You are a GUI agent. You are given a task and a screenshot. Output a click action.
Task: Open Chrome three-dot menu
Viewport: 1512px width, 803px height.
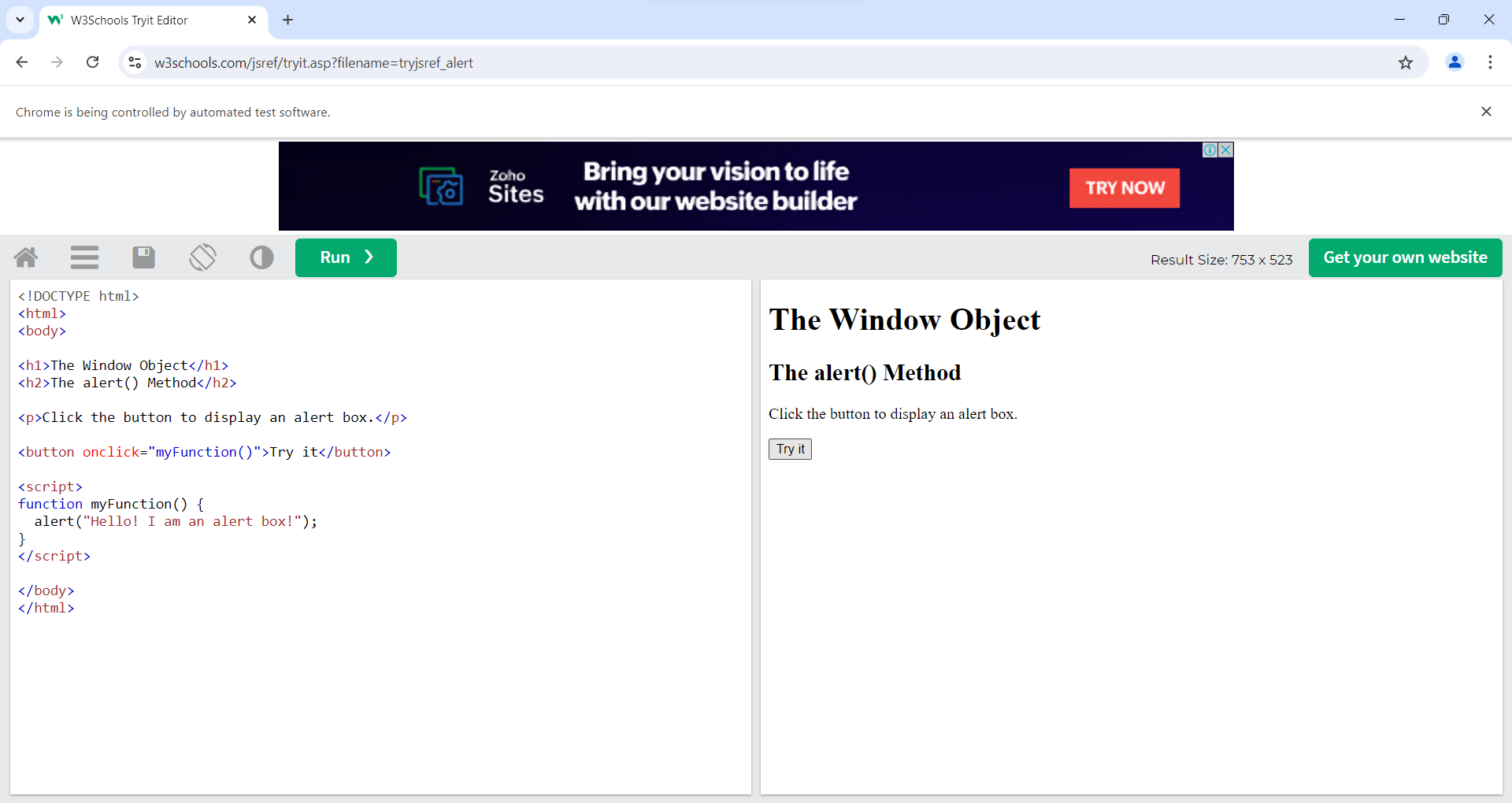tap(1490, 62)
